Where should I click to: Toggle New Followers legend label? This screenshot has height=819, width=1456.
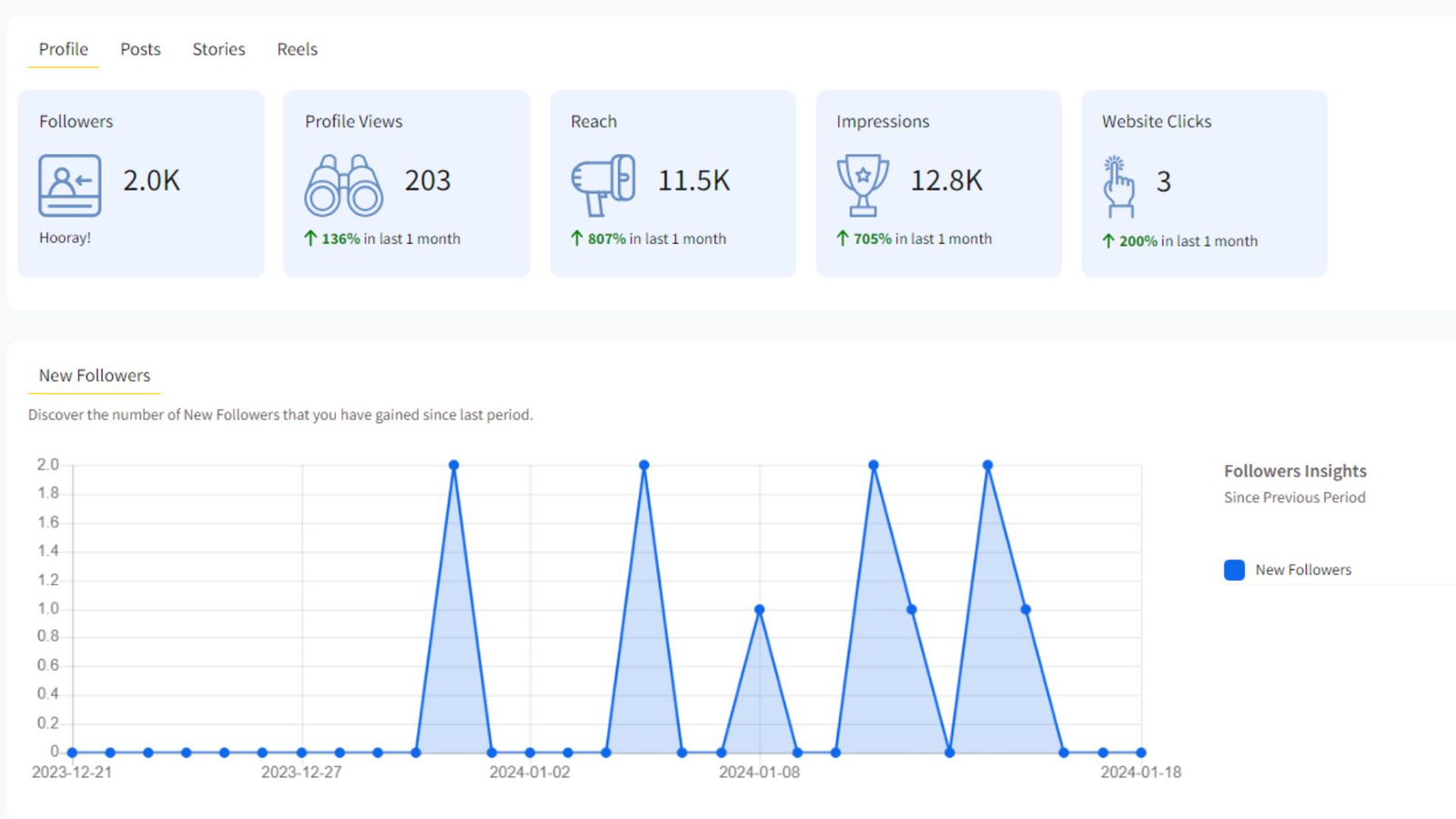tap(1302, 570)
